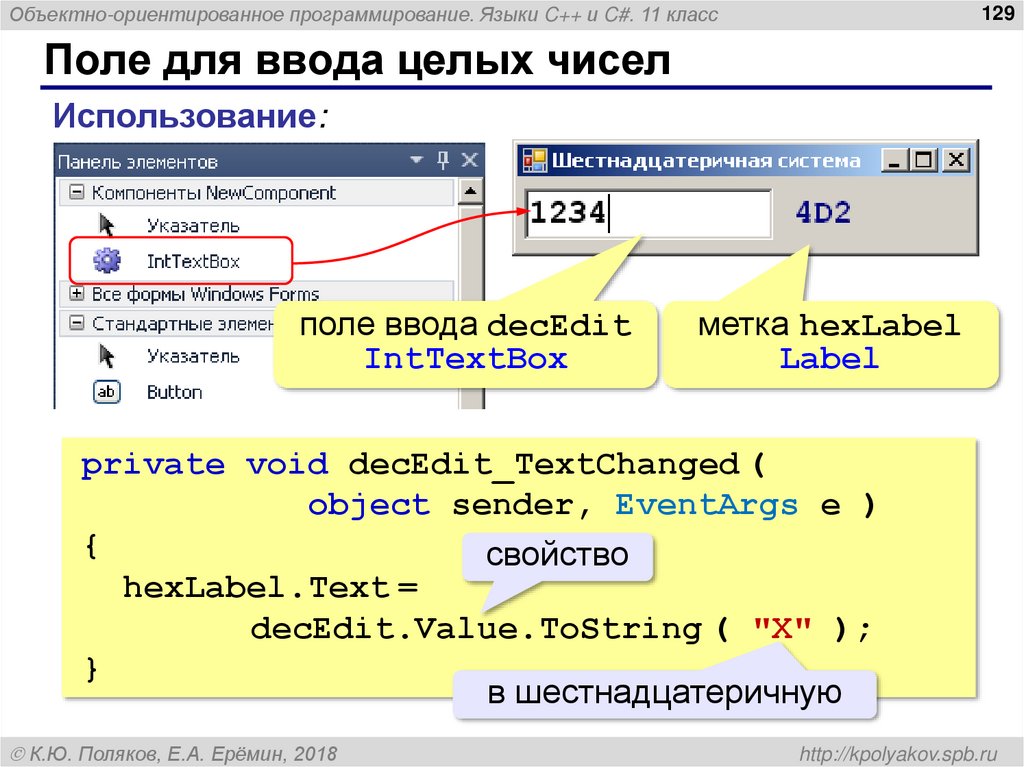Minimize the Шестнадцатеричная система window
1024x767 pixels.
coord(893,160)
